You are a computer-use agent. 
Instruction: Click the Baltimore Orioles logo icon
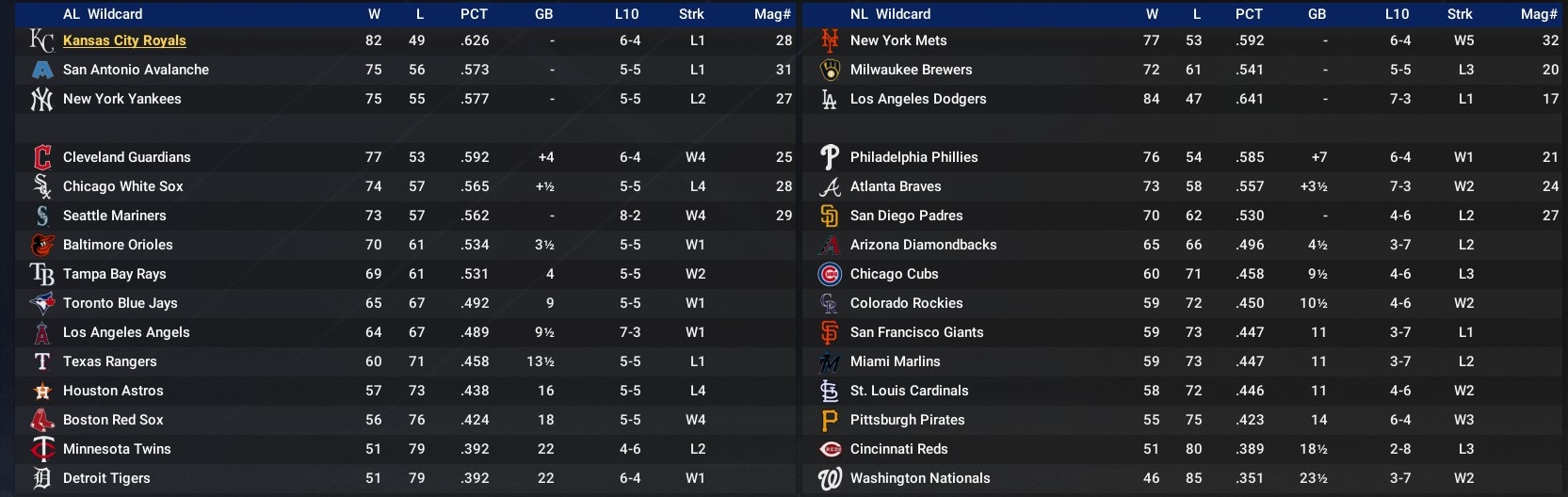(41, 245)
